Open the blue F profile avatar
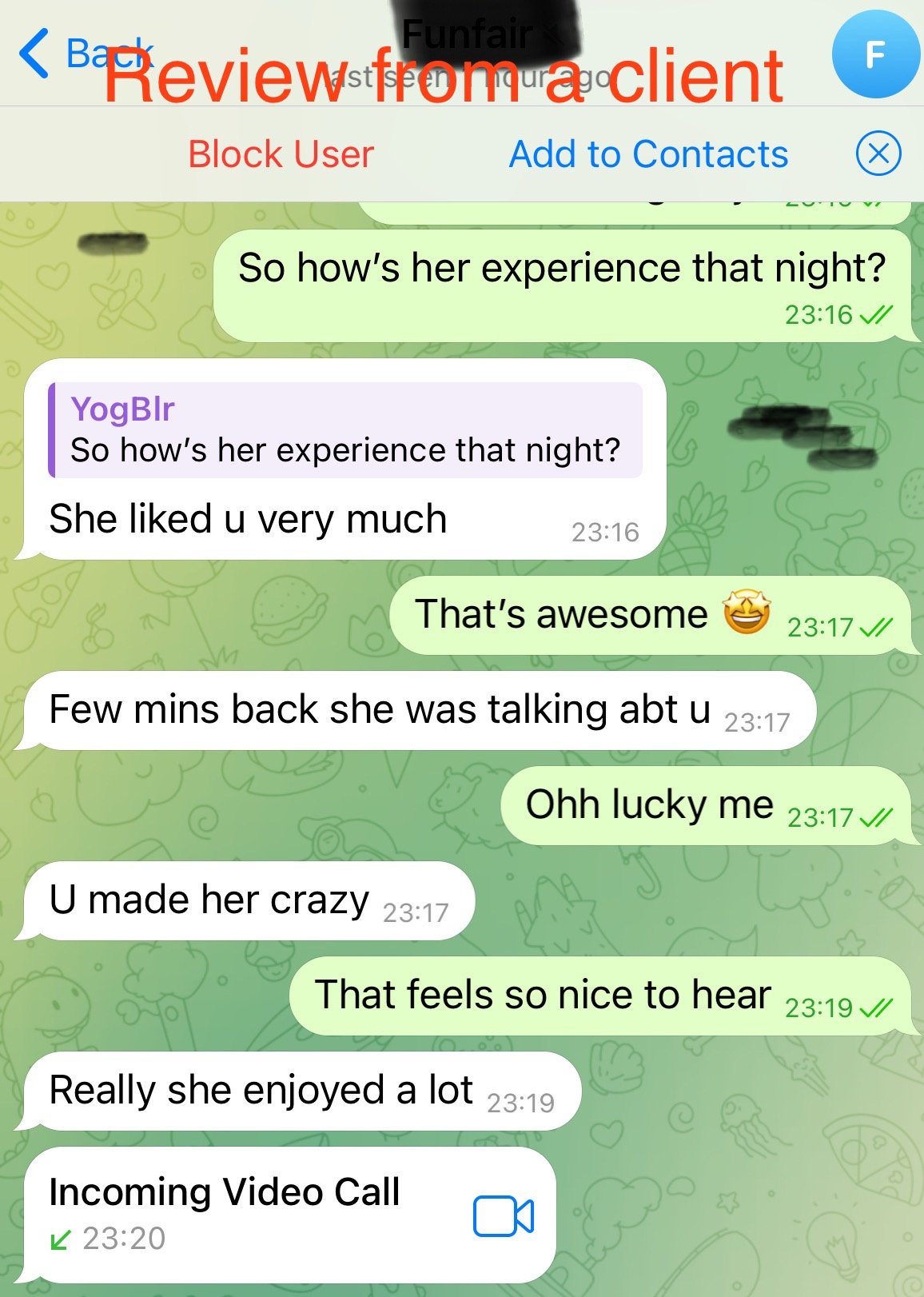 [876, 54]
